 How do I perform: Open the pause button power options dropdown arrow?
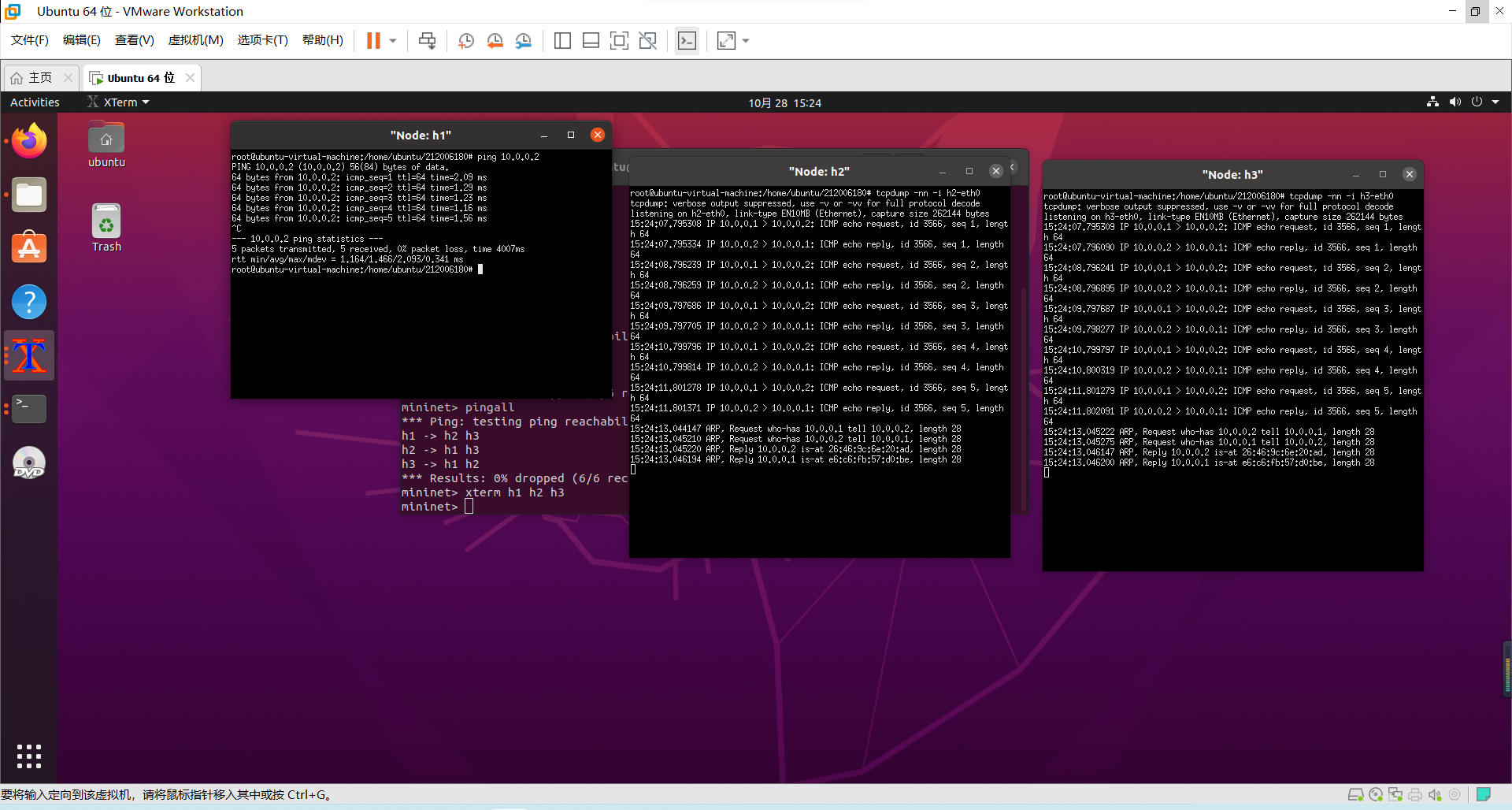[393, 41]
